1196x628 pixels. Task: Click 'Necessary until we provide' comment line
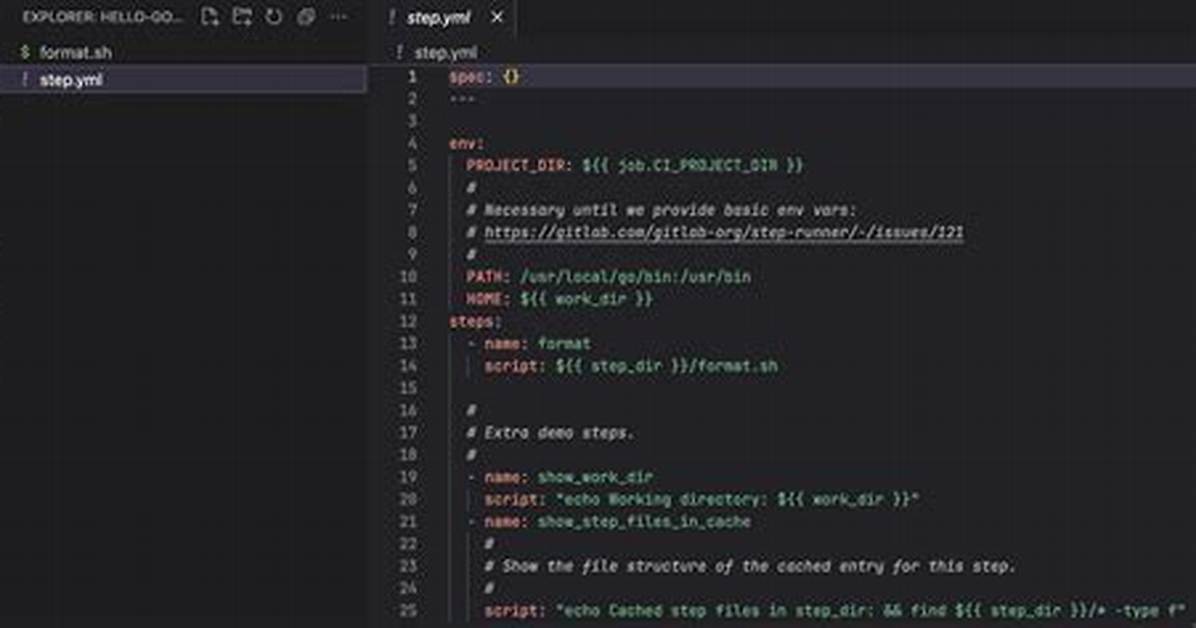[662, 210]
